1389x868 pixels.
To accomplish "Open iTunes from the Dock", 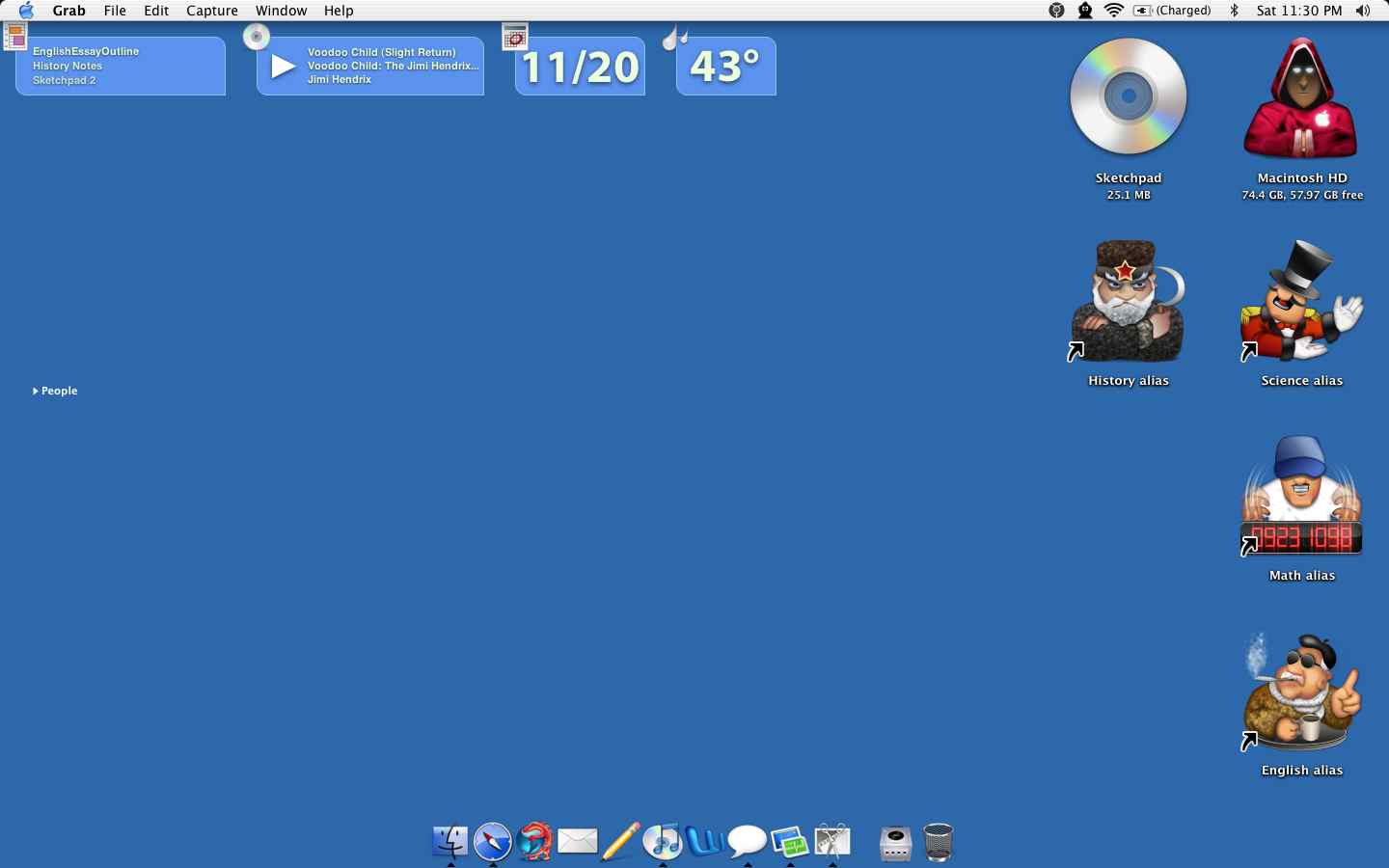I will point(663,841).
